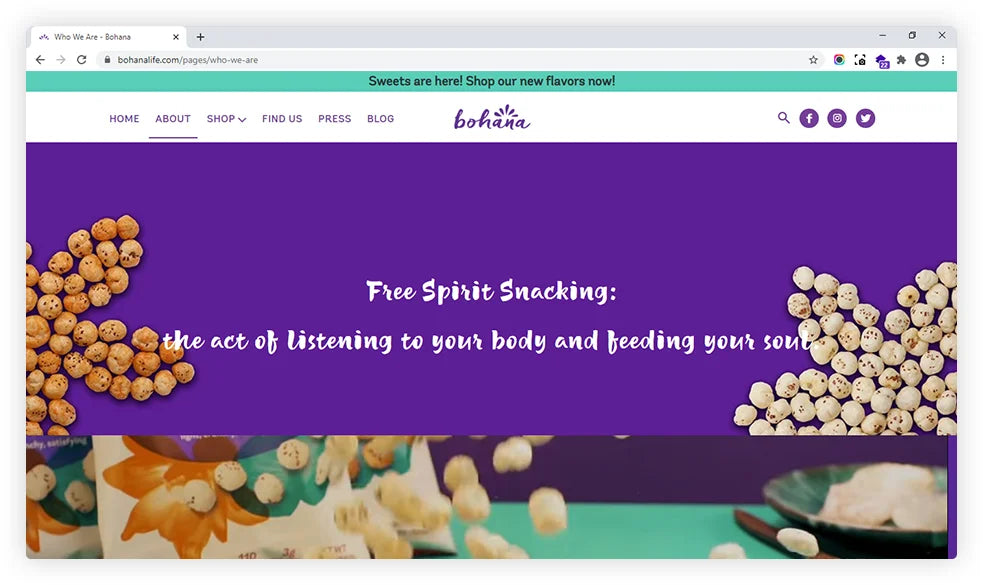Reload the page with the refresh icon
Image resolution: width=983 pixels, height=585 pixels.
(x=81, y=60)
